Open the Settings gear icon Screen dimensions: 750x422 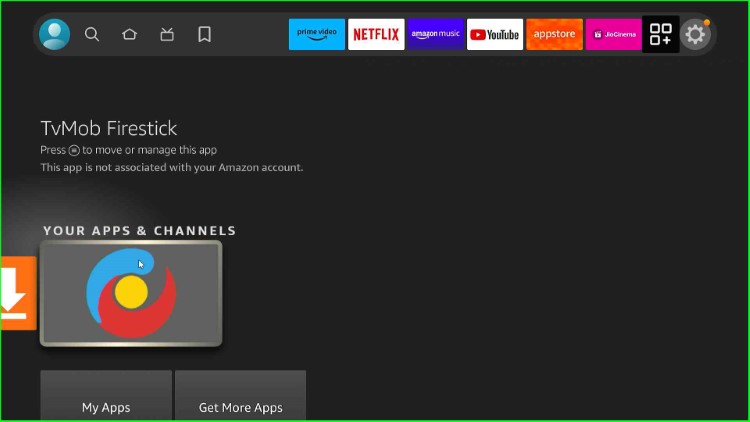pos(695,34)
